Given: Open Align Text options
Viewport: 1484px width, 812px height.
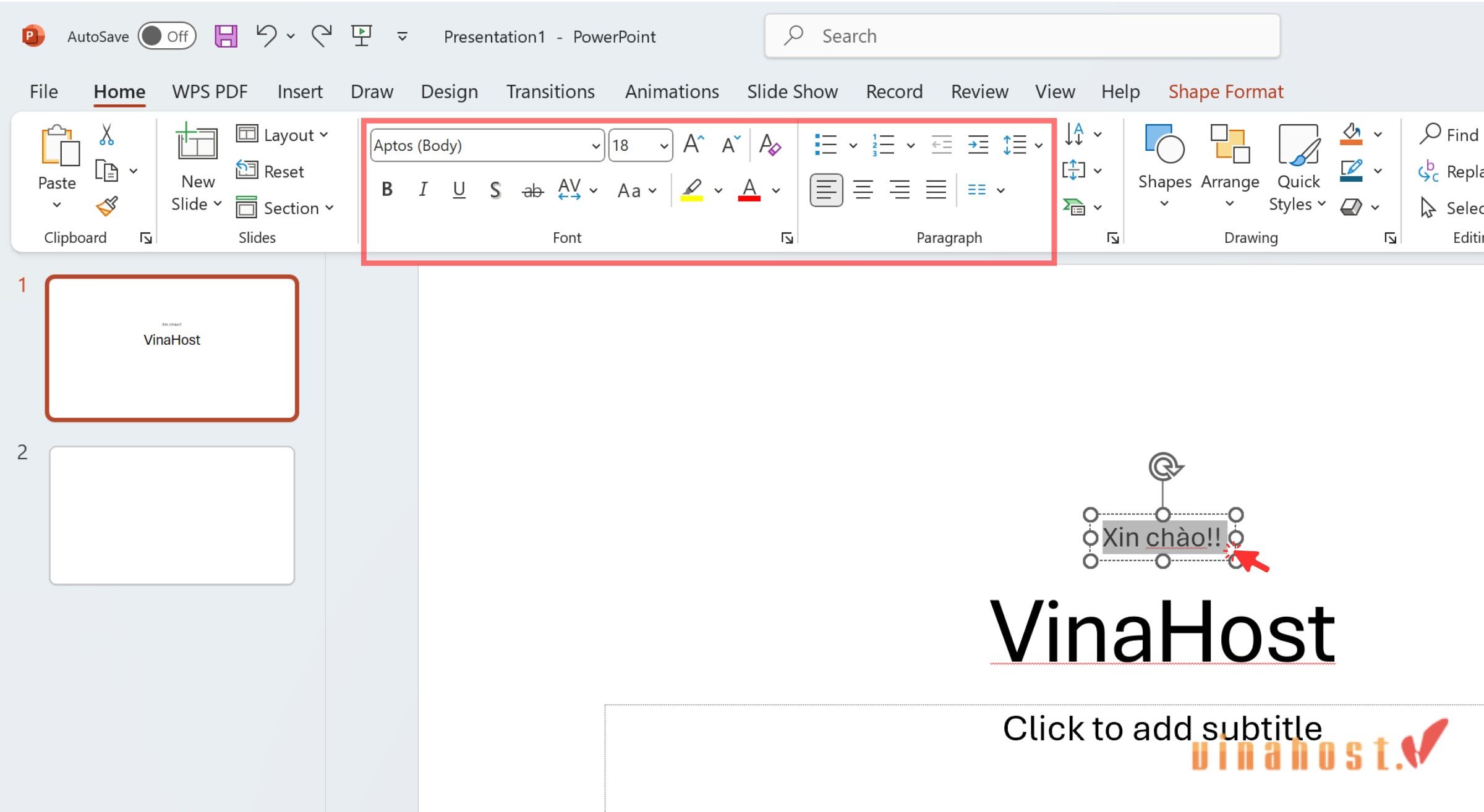Looking at the screenshot, I should [1082, 171].
